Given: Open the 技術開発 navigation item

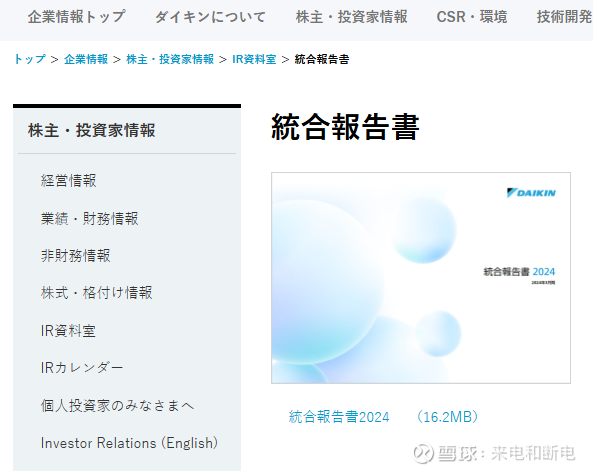Looking at the screenshot, I should pos(564,17).
